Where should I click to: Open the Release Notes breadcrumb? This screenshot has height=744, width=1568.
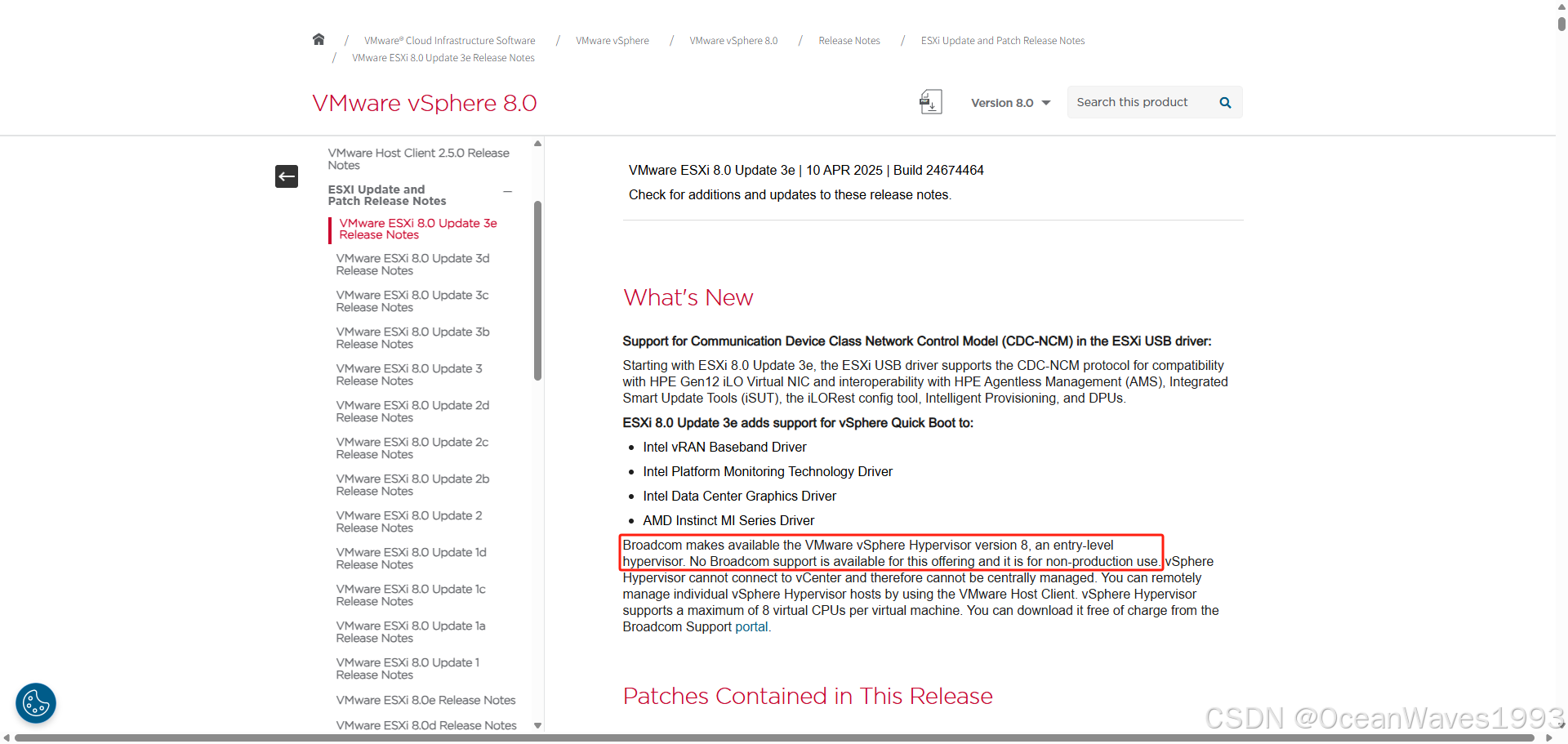[849, 41]
